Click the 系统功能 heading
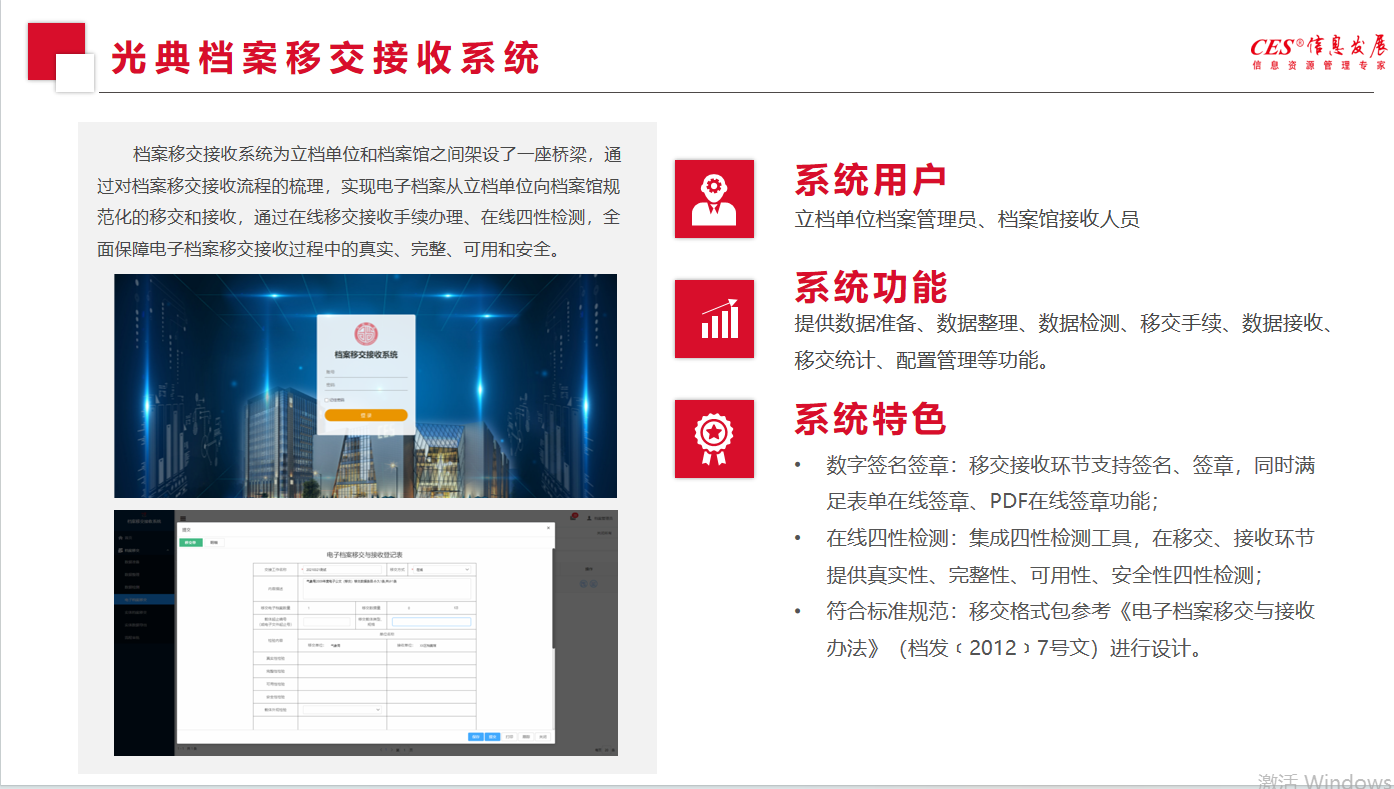Viewport: 1394px width, 789px height. point(870,287)
